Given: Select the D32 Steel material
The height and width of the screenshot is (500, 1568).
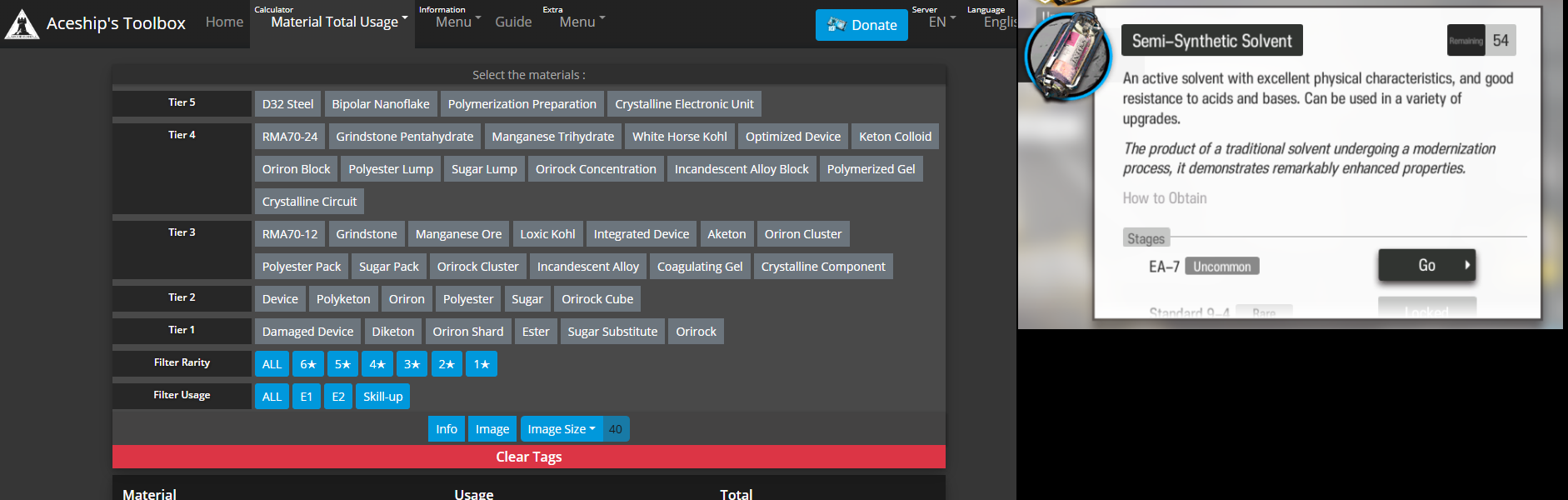Looking at the screenshot, I should [288, 104].
